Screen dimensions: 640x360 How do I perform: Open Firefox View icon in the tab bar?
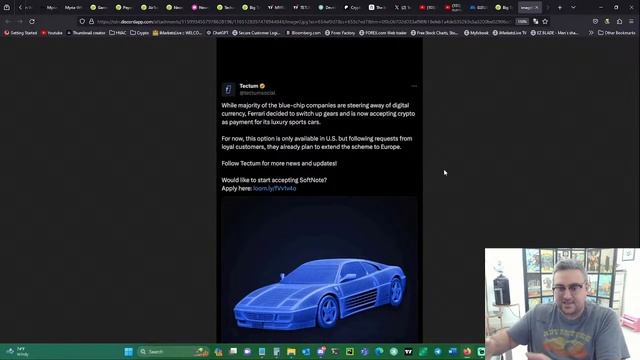point(7,7)
